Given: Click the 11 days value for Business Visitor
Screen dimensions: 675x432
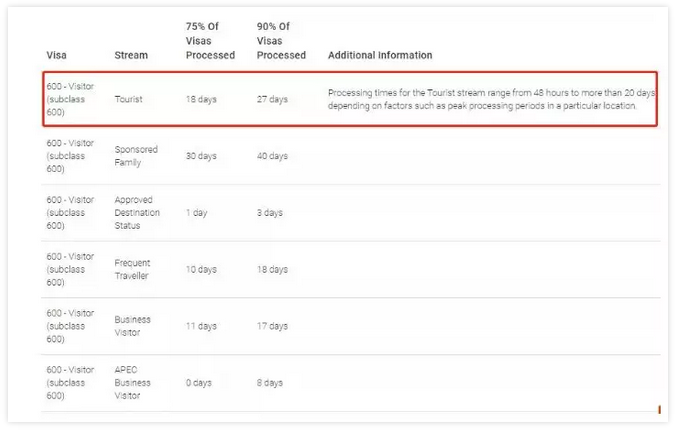Looking at the screenshot, I should point(201,326).
